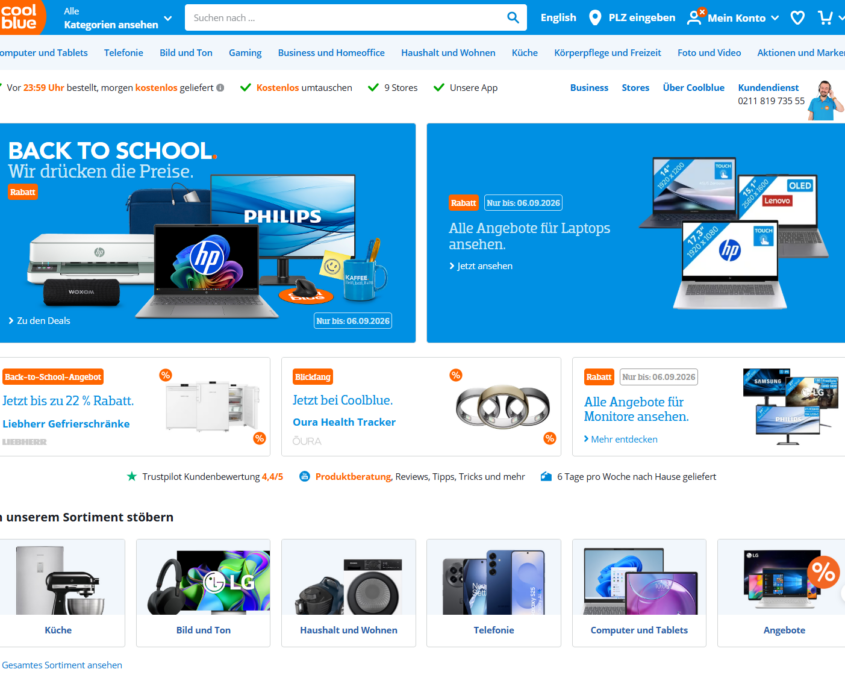Click Oura rings product image
Viewport: 845px width, 684px height.
pos(503,407)
